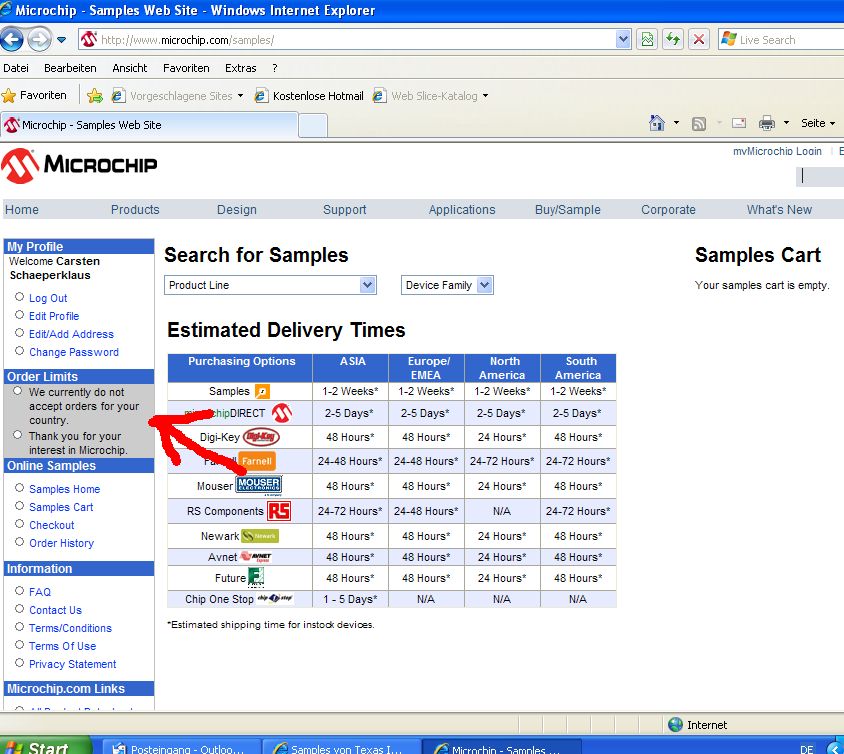
Task: Click the Farnell logo
Action: pyautogui.click(x=257, y=461)
